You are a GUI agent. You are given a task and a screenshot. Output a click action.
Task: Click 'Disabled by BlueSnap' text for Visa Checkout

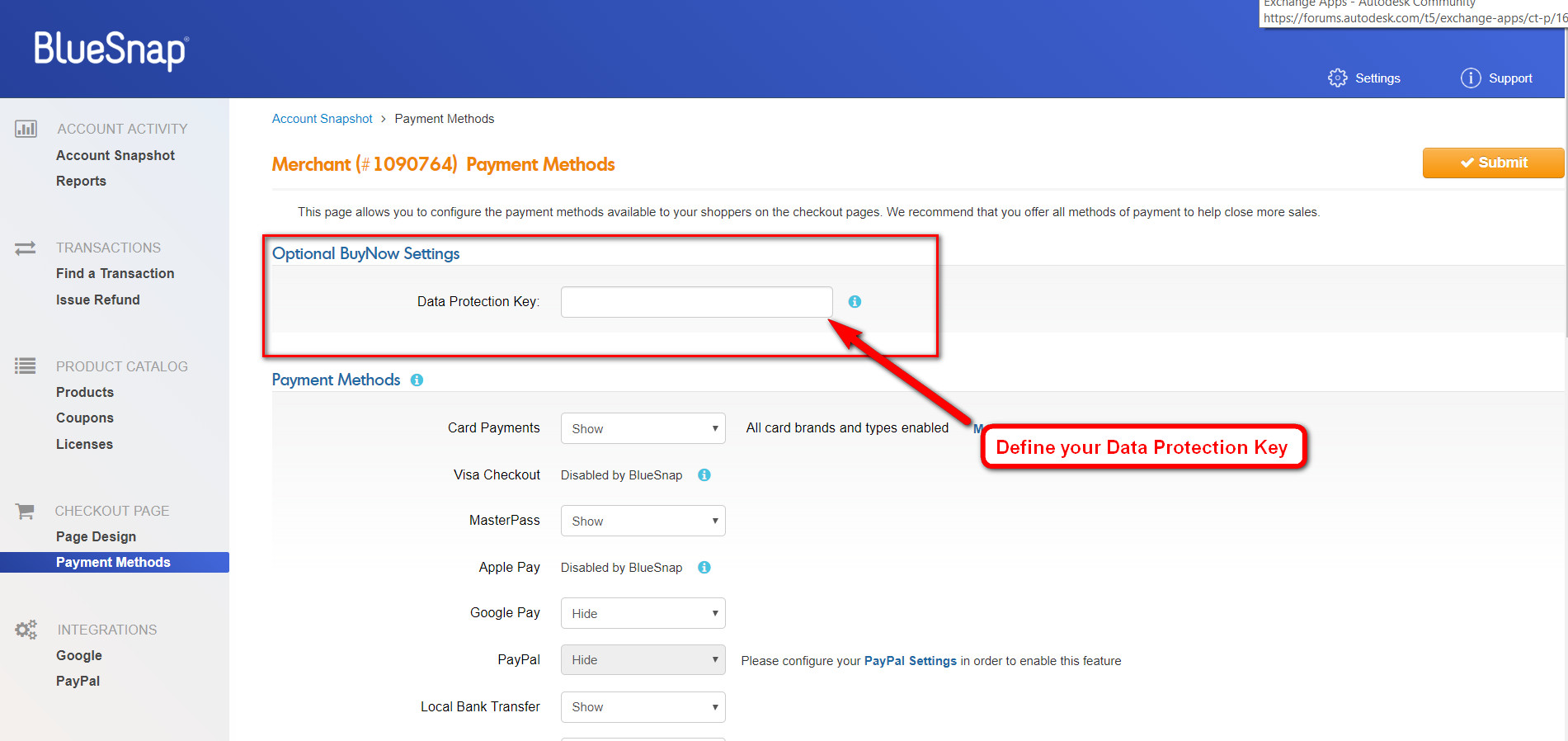click(x=622, y=475)
